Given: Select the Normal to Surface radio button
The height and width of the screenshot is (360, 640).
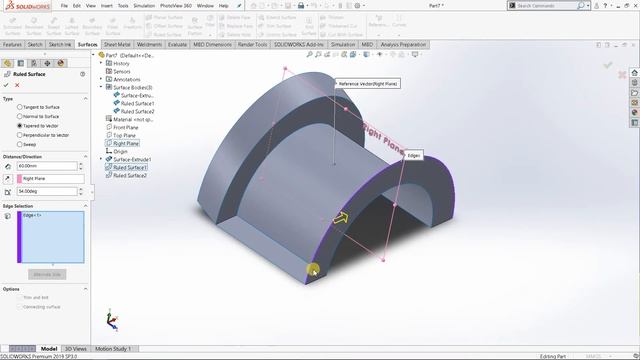Looking at the screenshot, I should (x=20, y=116).
